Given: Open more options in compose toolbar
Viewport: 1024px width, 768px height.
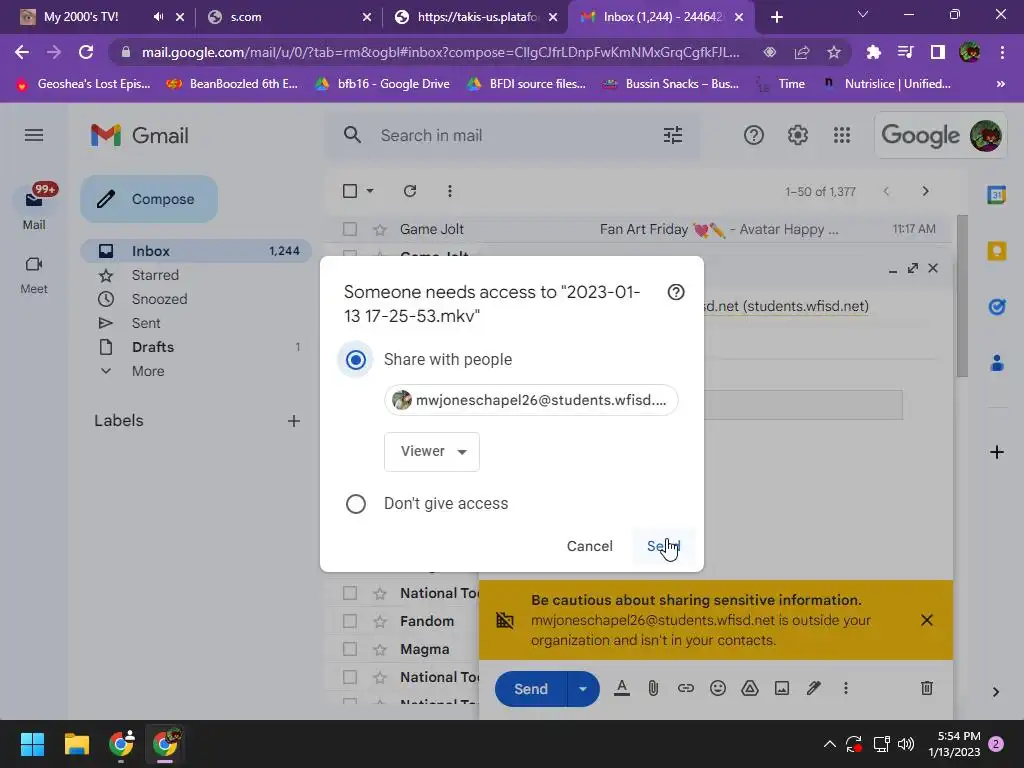Looking at the screenshot, I should pyautogui.click(x=846, y=688).
